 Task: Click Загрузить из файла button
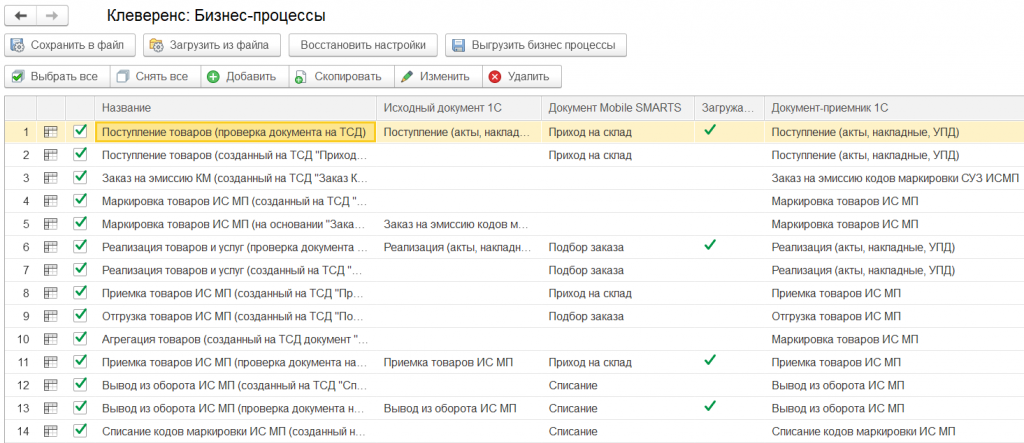pos(212,45)
